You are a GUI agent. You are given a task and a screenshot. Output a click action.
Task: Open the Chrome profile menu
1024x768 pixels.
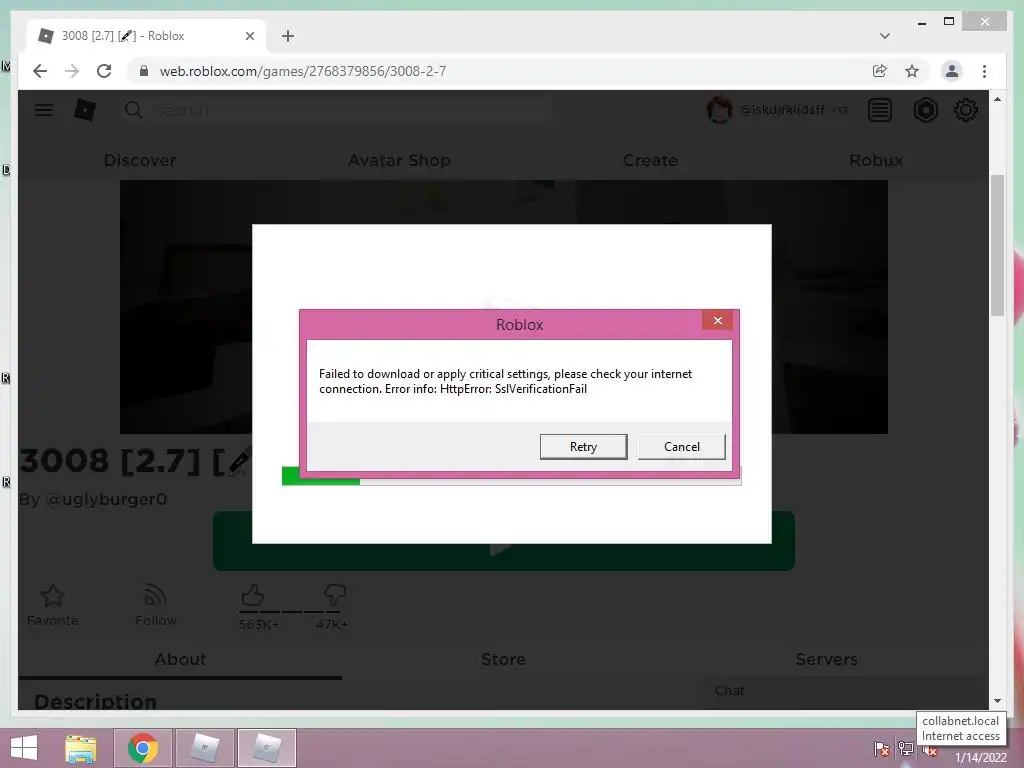(952, 71)
